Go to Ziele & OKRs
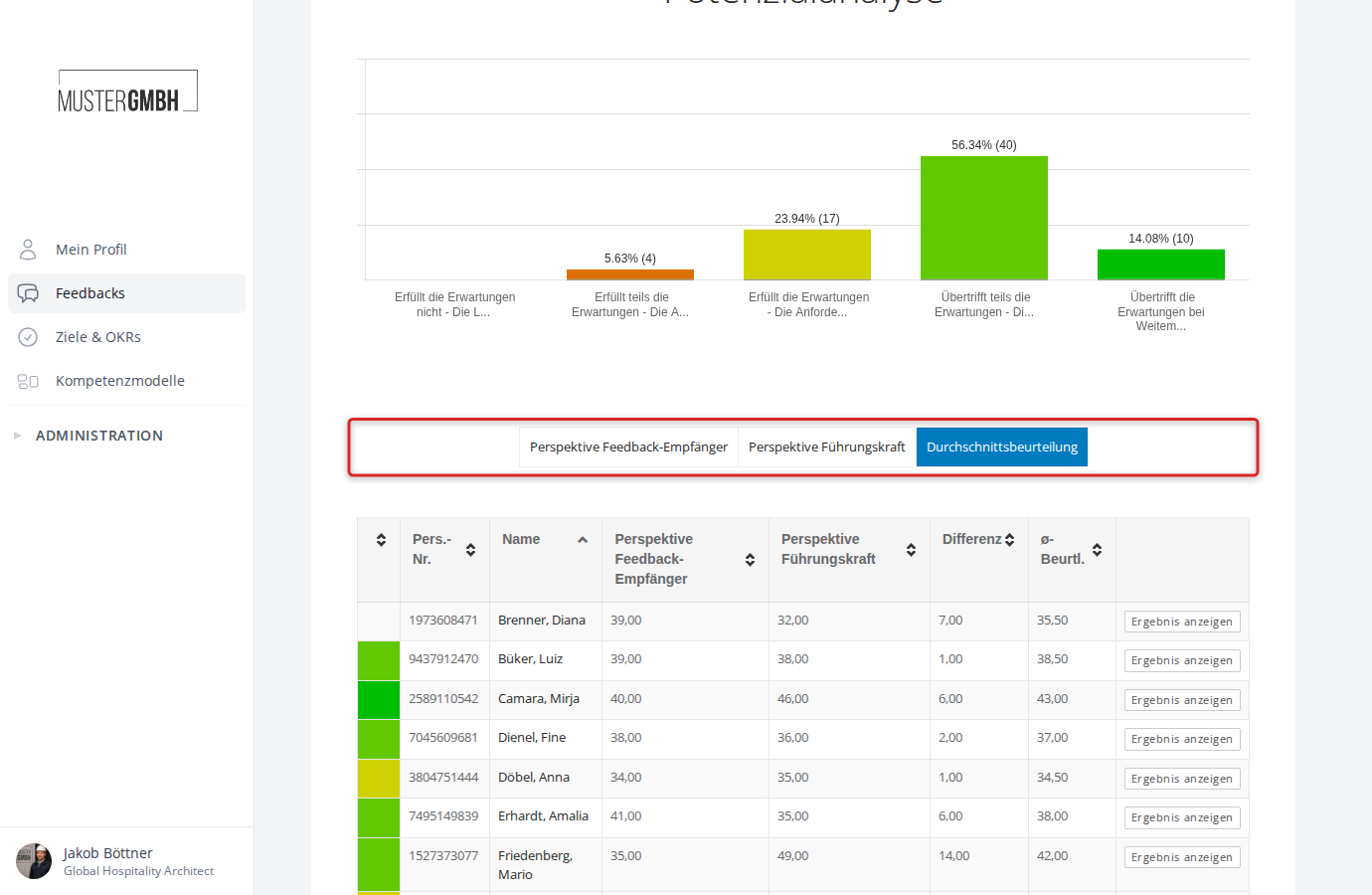 [126, 337]
